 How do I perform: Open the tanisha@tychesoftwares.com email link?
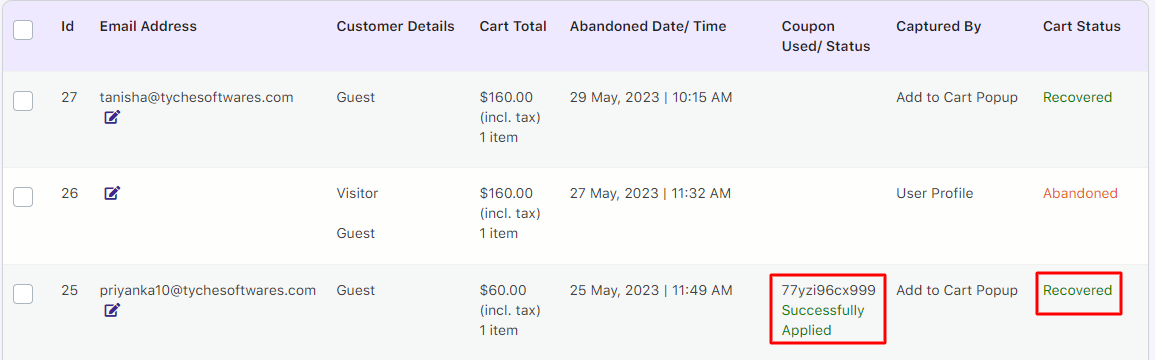pos(196,97)
